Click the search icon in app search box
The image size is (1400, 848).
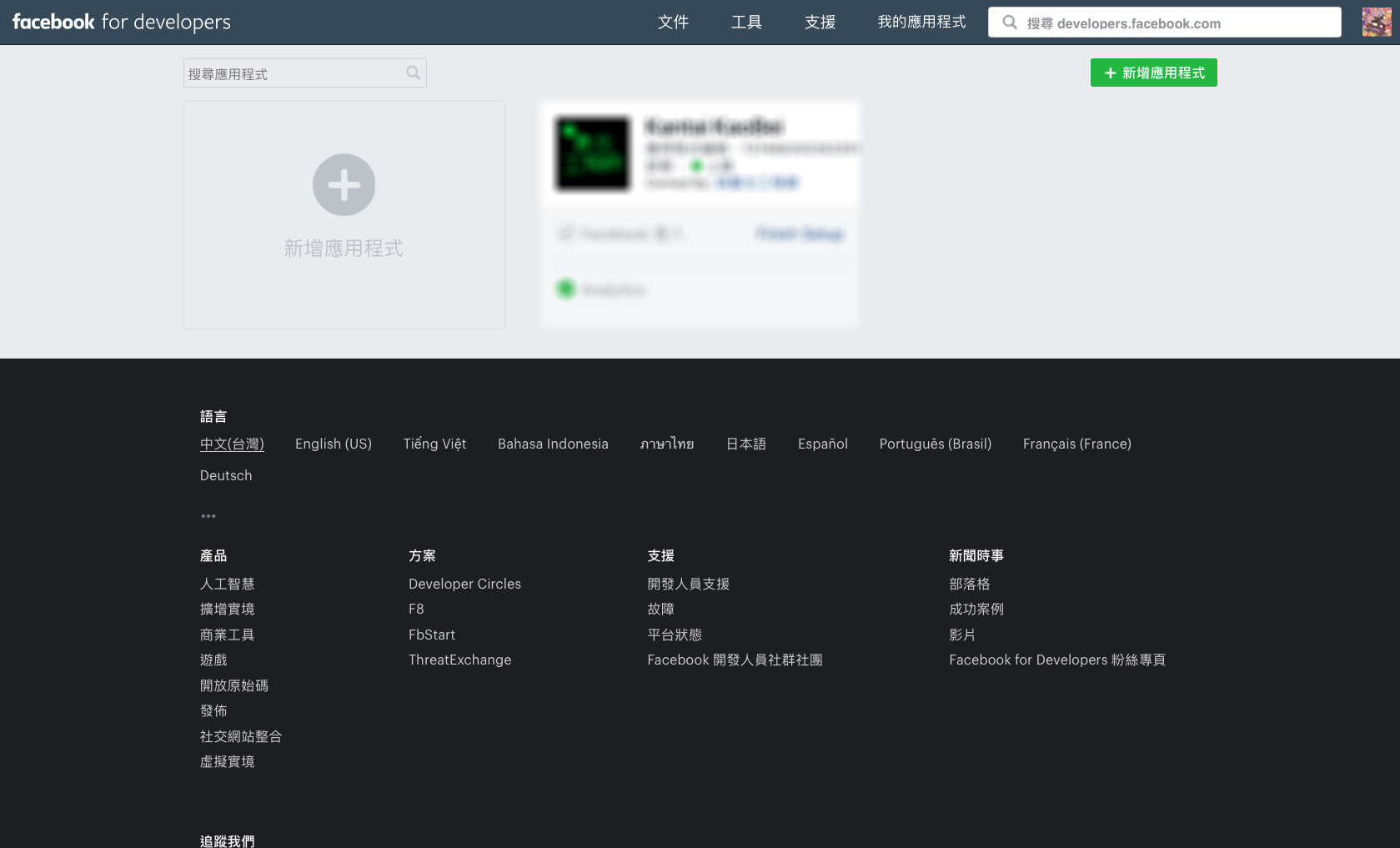(x=413, y=73)
